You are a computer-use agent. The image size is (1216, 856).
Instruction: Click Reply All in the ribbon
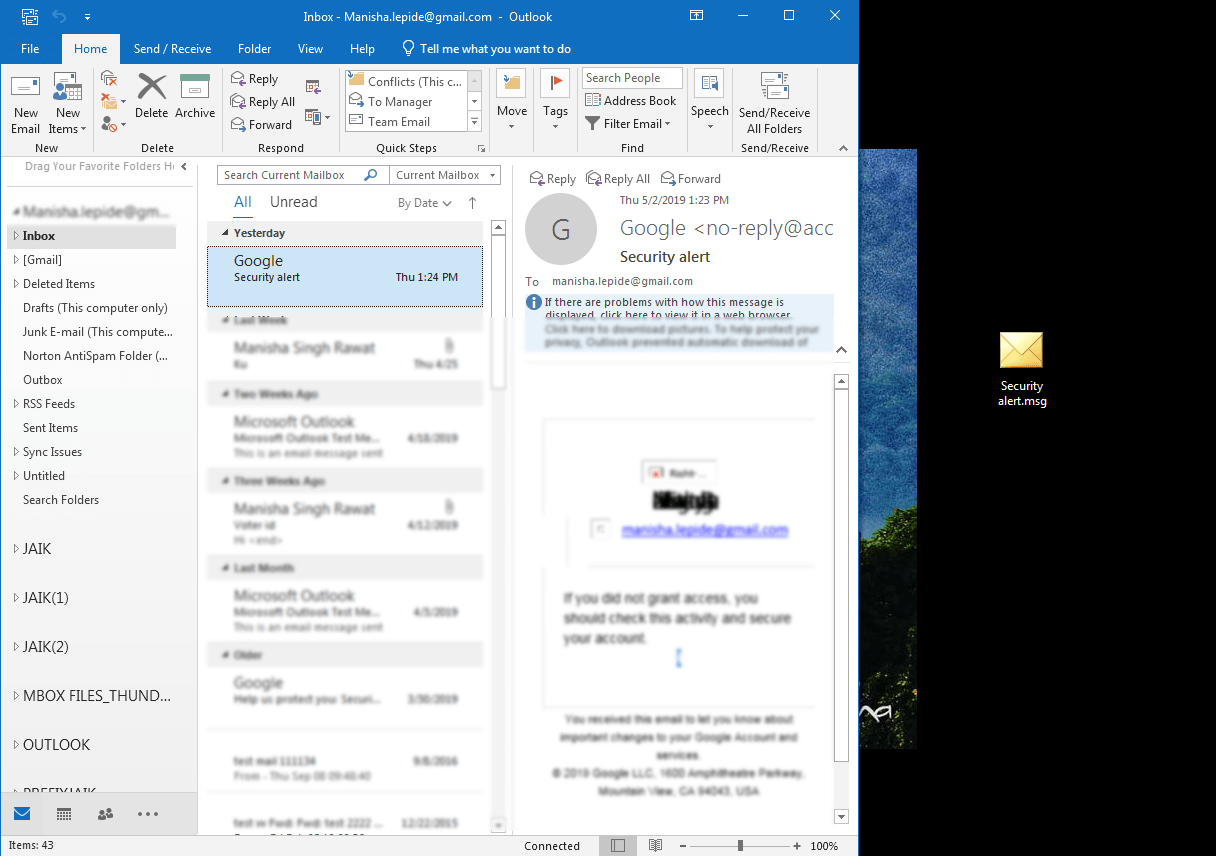(x=263, y=102)
